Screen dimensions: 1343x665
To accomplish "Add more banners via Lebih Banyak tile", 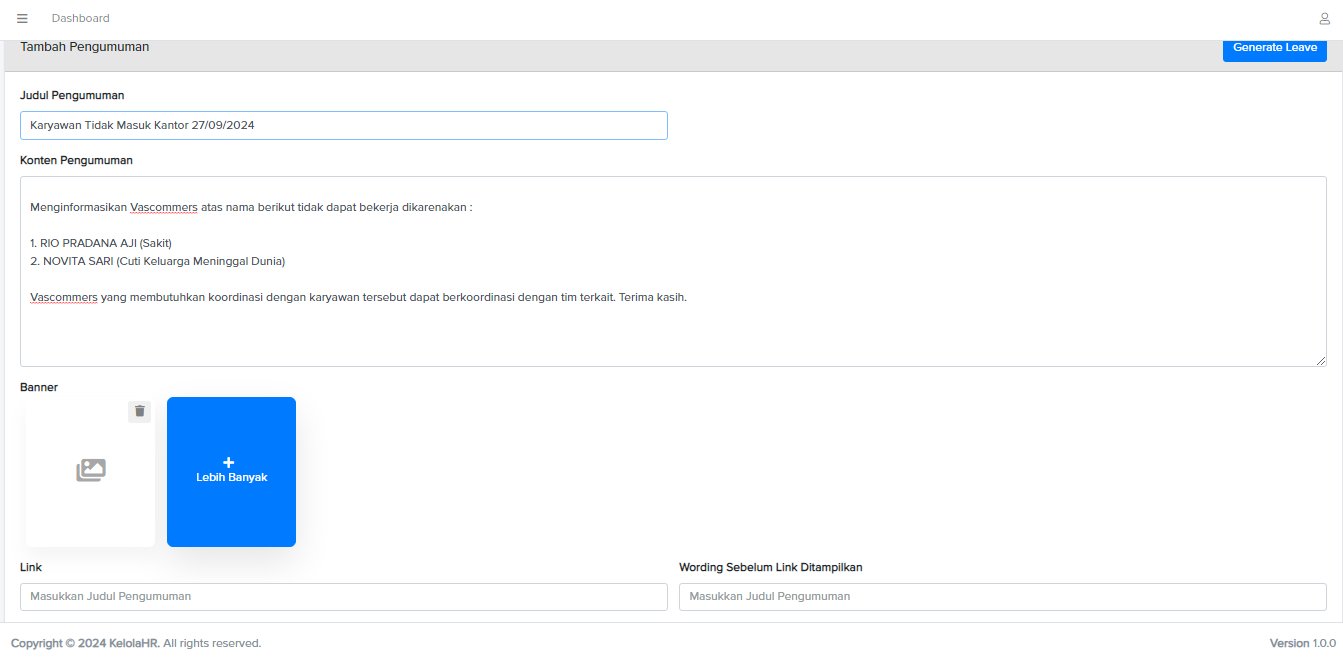I will point(231,472).
